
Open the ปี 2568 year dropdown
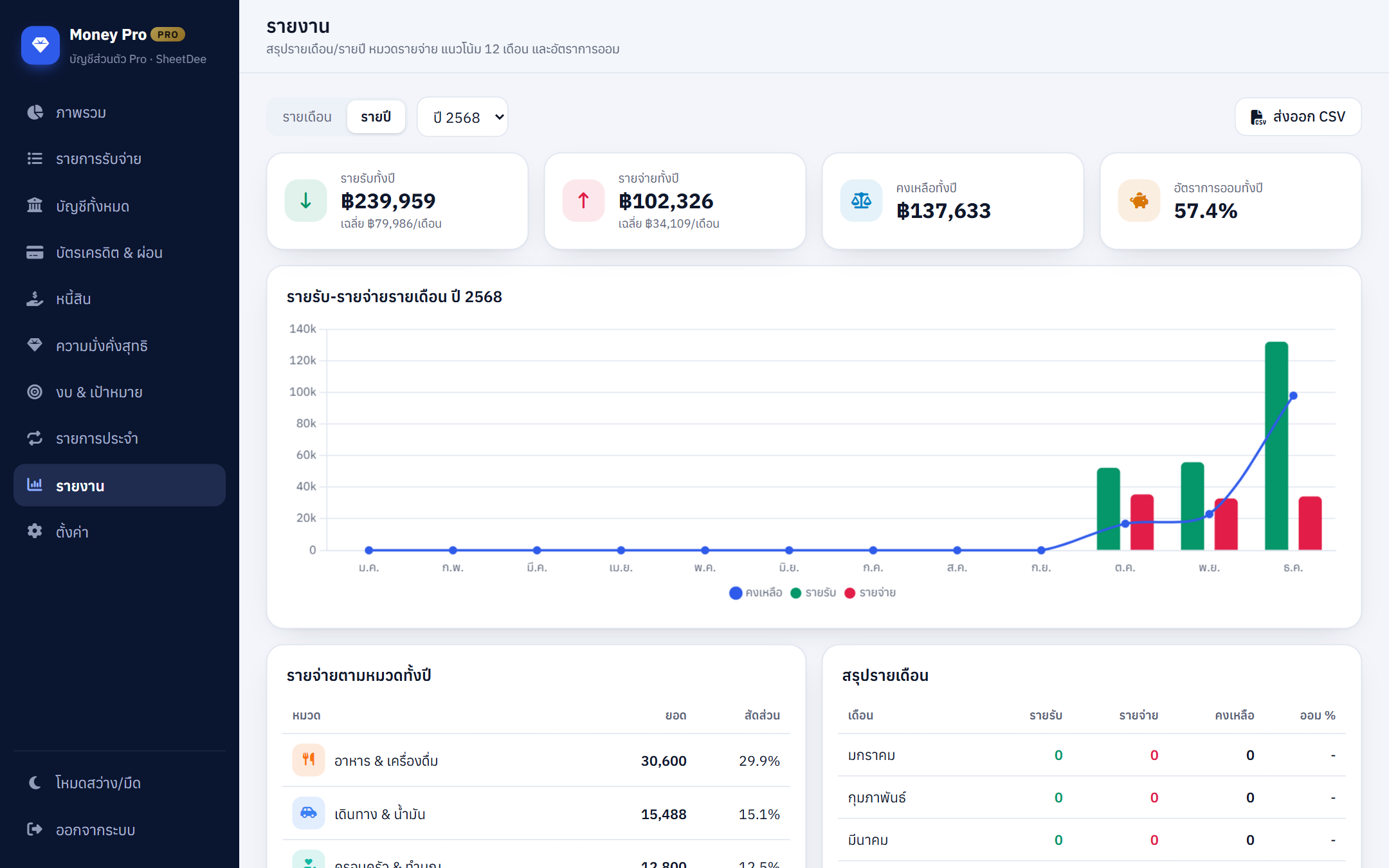point(462,117)
